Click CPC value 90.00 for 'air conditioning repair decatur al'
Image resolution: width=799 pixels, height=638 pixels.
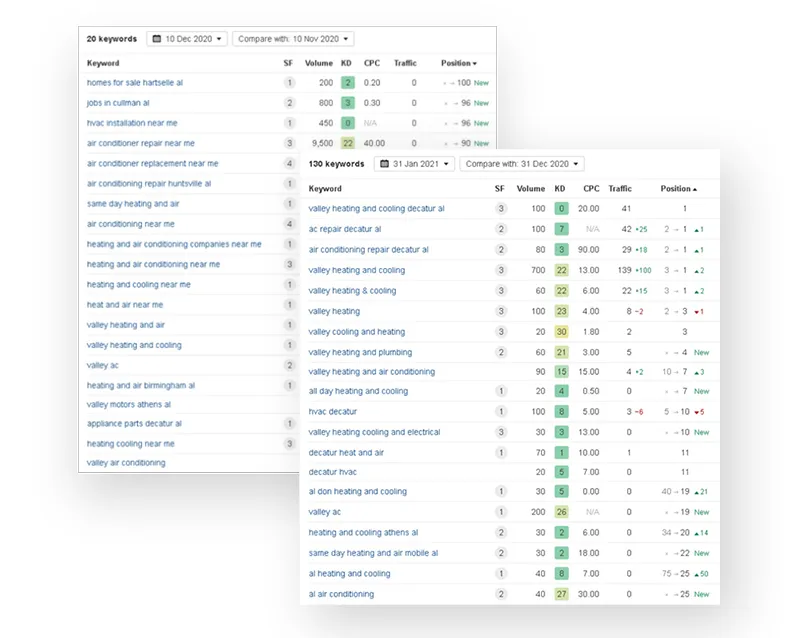click(589, 250)
